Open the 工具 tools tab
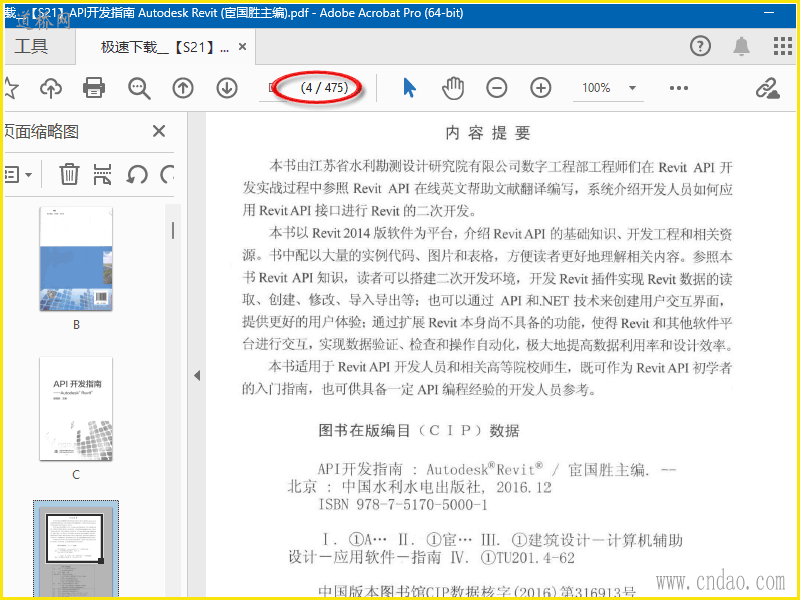 [32, 47]
